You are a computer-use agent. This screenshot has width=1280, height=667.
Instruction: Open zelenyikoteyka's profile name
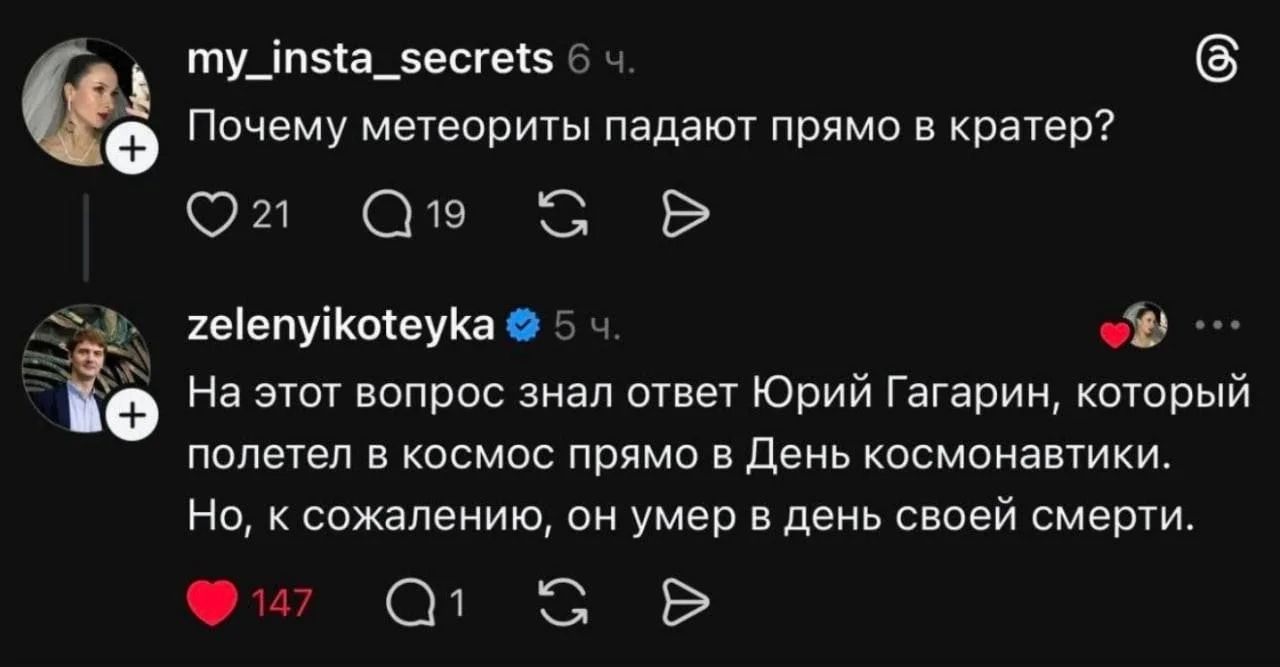(343, 323)
